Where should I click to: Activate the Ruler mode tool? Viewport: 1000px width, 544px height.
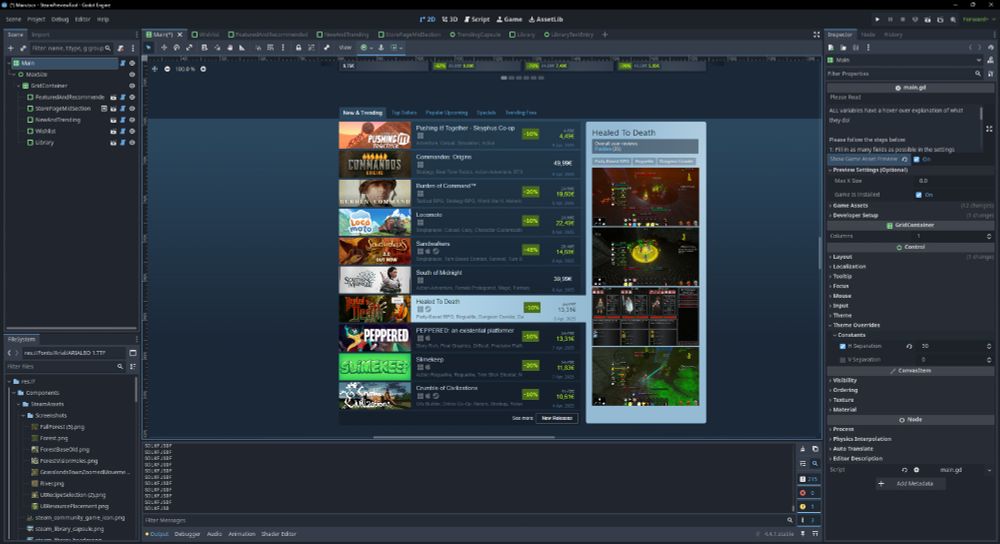(x=242, y=47)
